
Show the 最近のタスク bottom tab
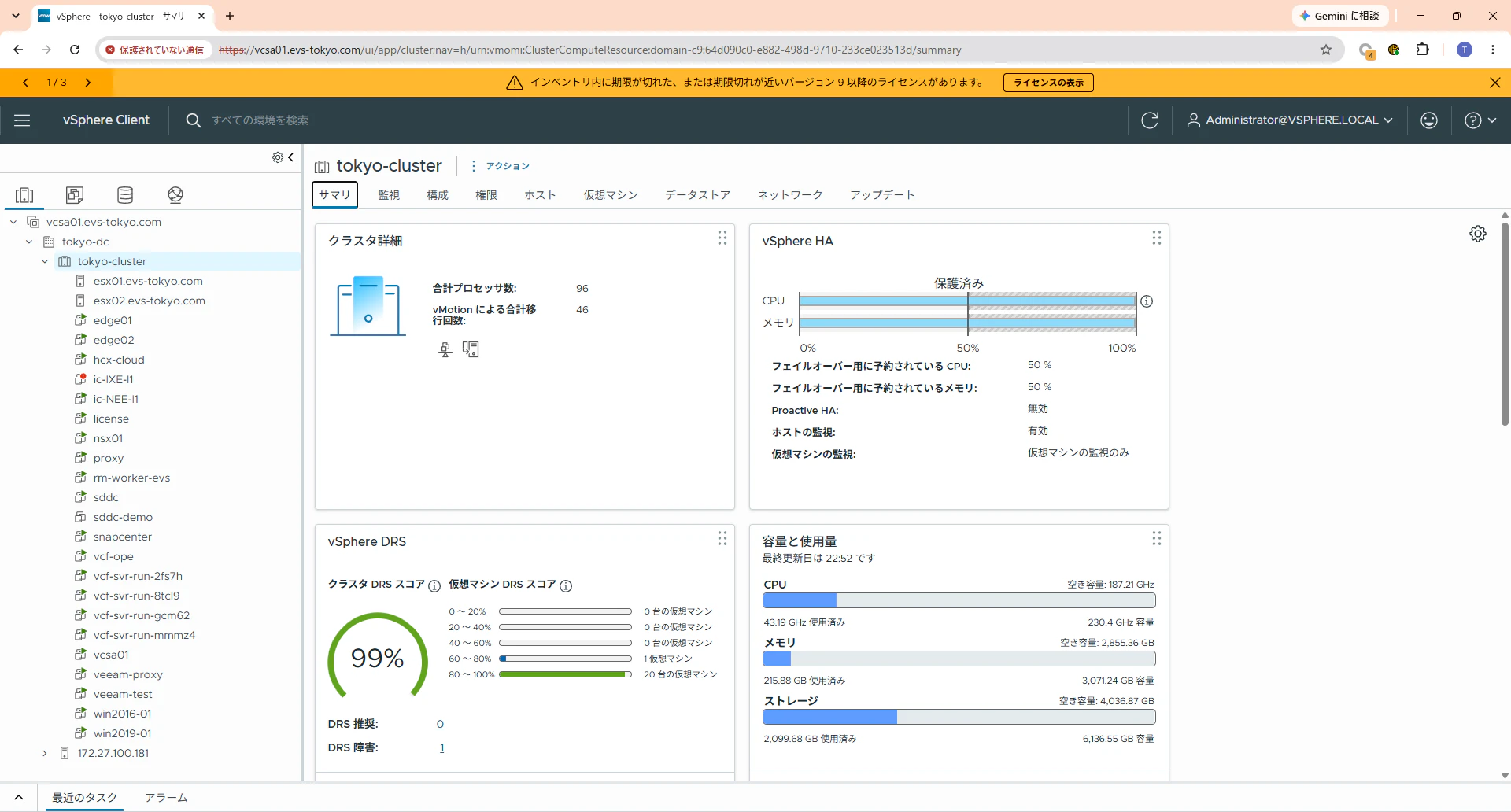tap(84, 798)
